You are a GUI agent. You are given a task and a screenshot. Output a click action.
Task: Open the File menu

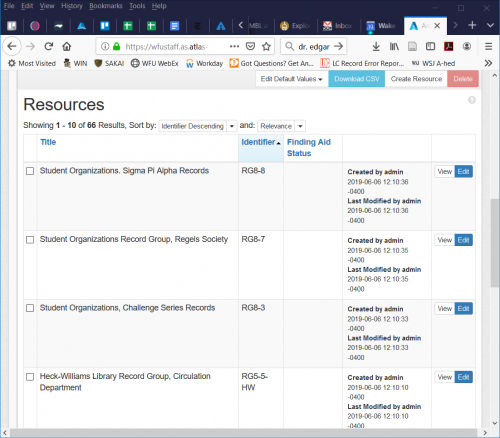tap(9, 6)
